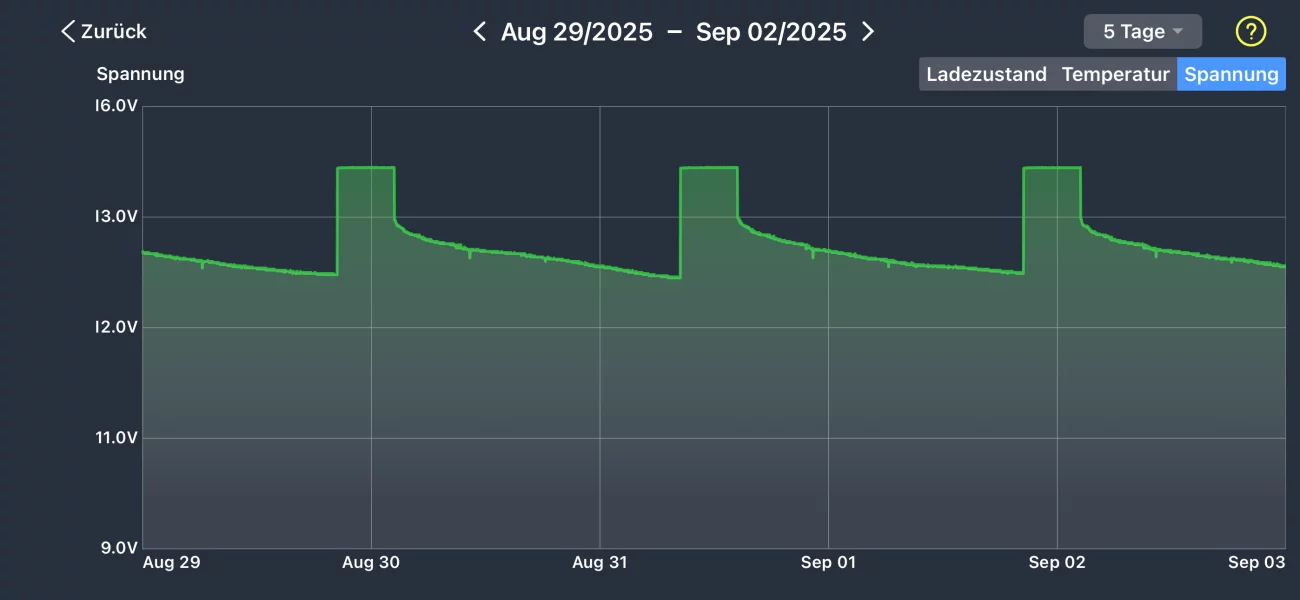
Task: Click the third voltage peak plateau
Action: pos(1052,168)
